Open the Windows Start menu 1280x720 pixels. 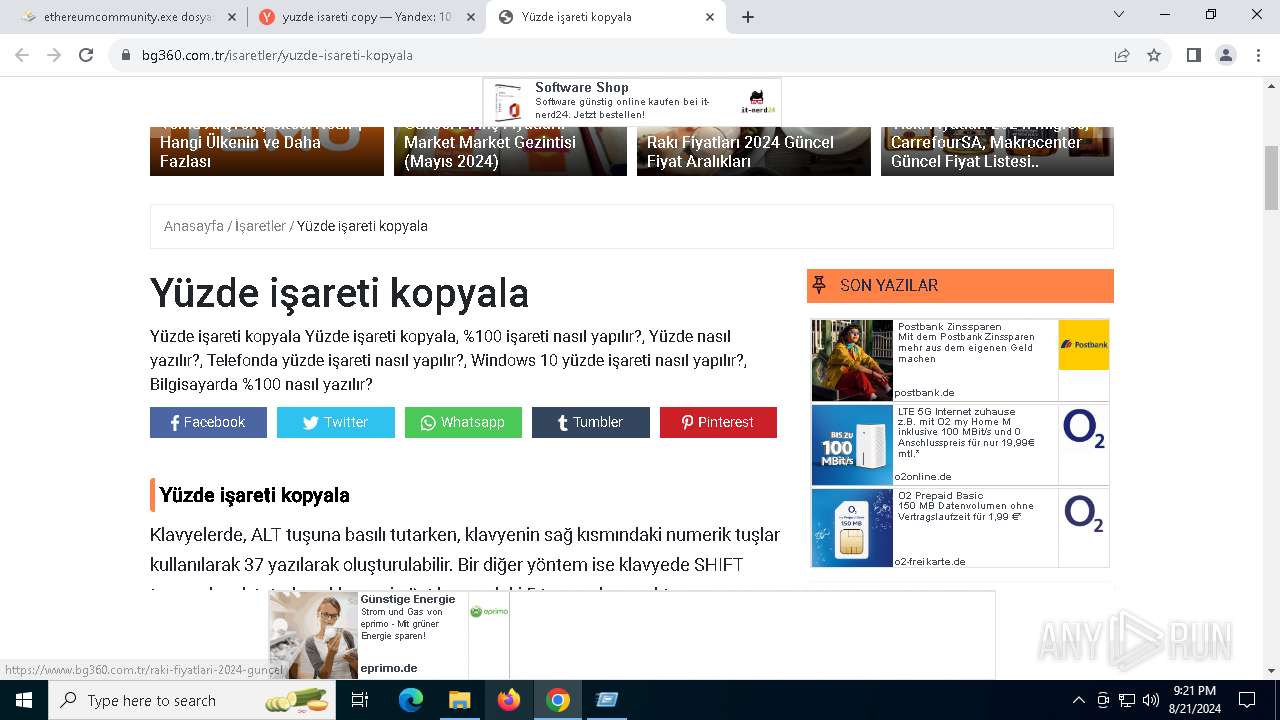pos(23,700)
